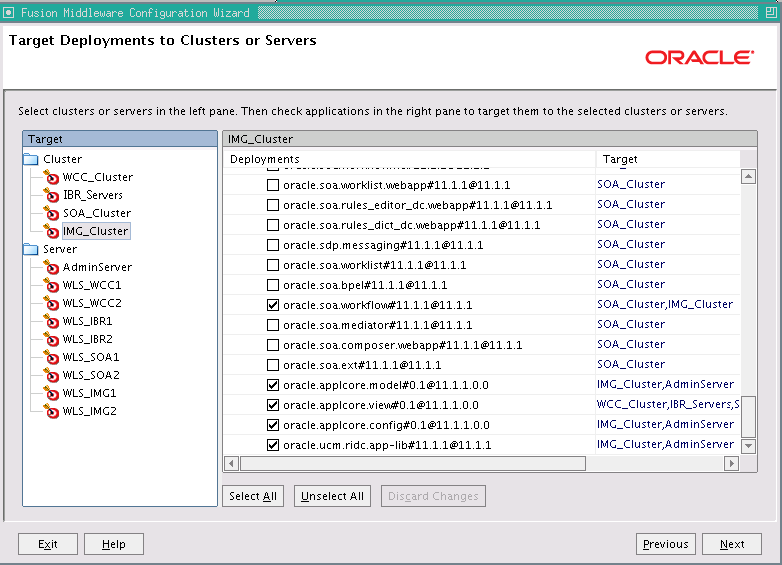This screenshot has width=782, height=565.
Task: Click the WLS_IMG1 server icon
Action: pos(51,393)
